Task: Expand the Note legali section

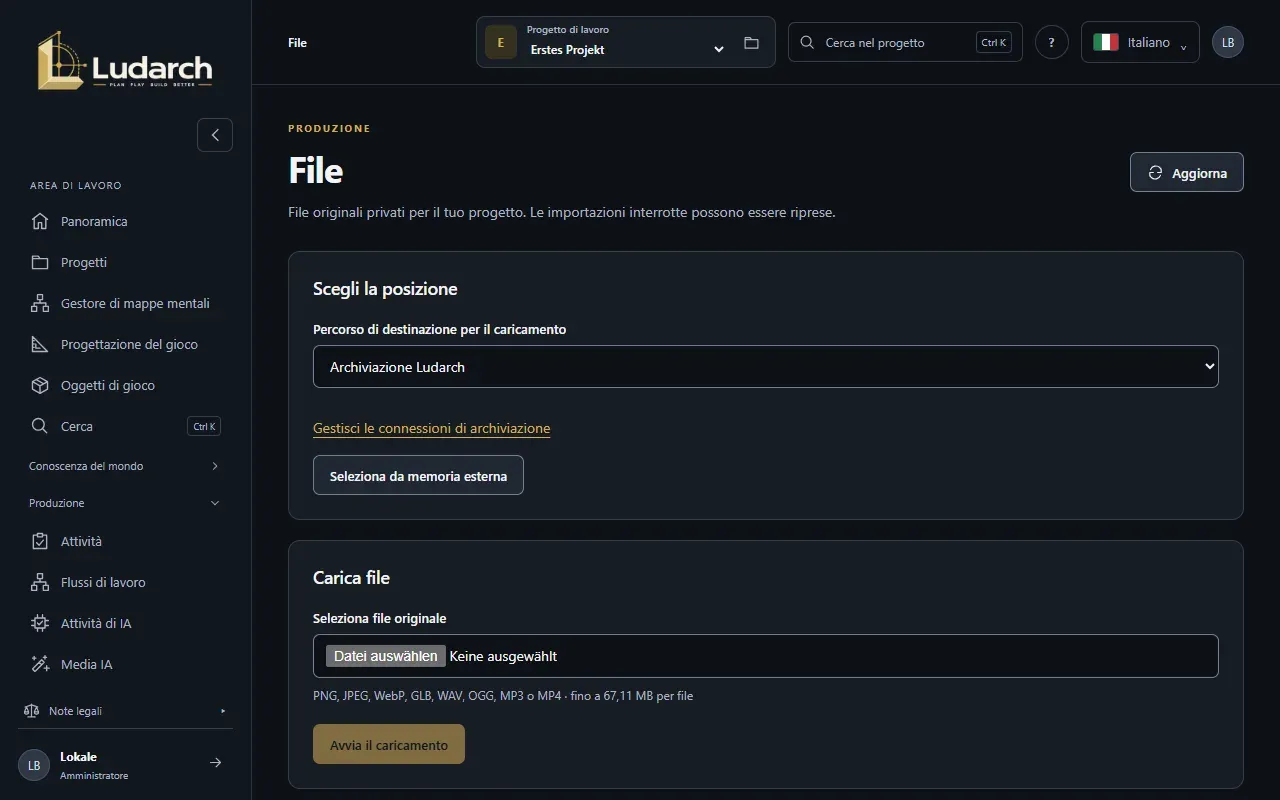Action: pyautogui.click(x=125, y=711)
